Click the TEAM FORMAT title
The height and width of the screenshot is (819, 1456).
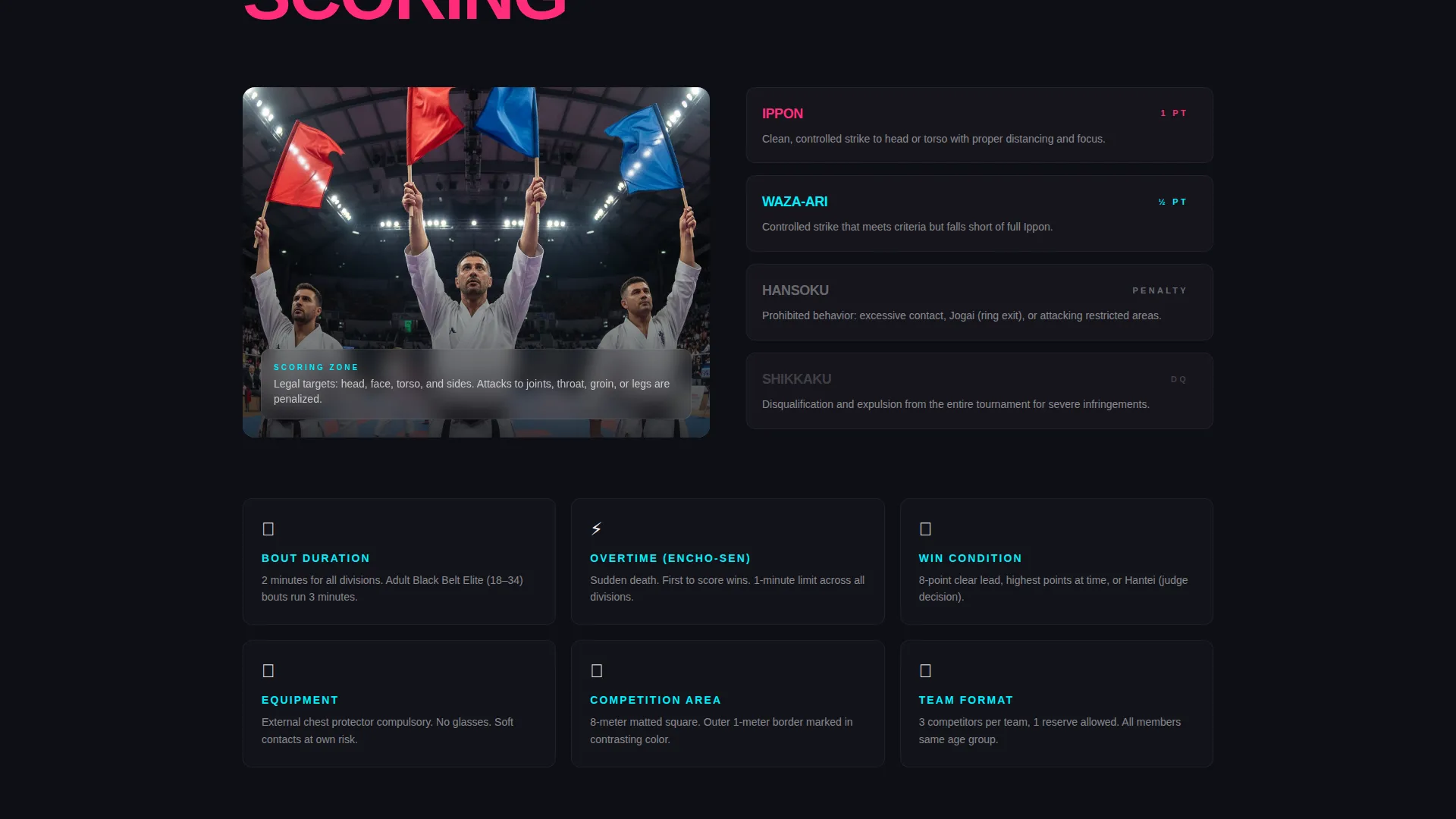coord(965,700)
